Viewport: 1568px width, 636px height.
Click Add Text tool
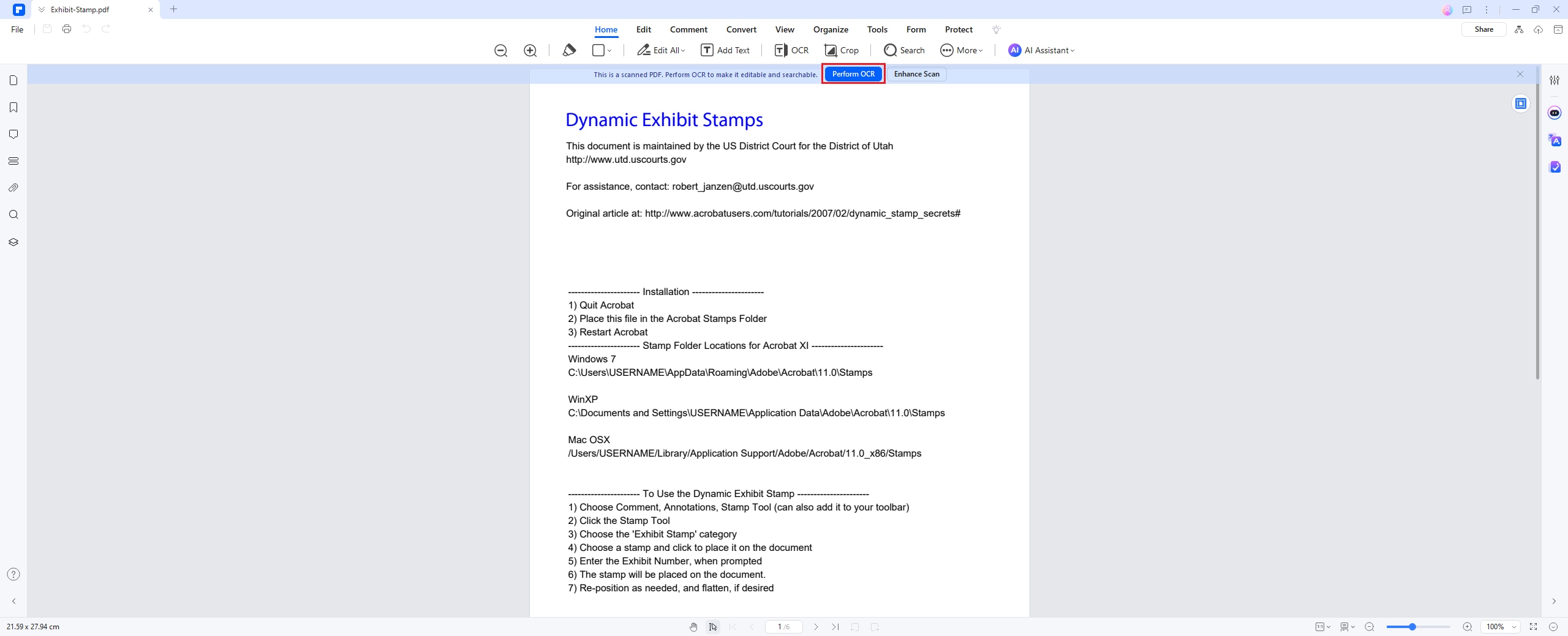725,50
